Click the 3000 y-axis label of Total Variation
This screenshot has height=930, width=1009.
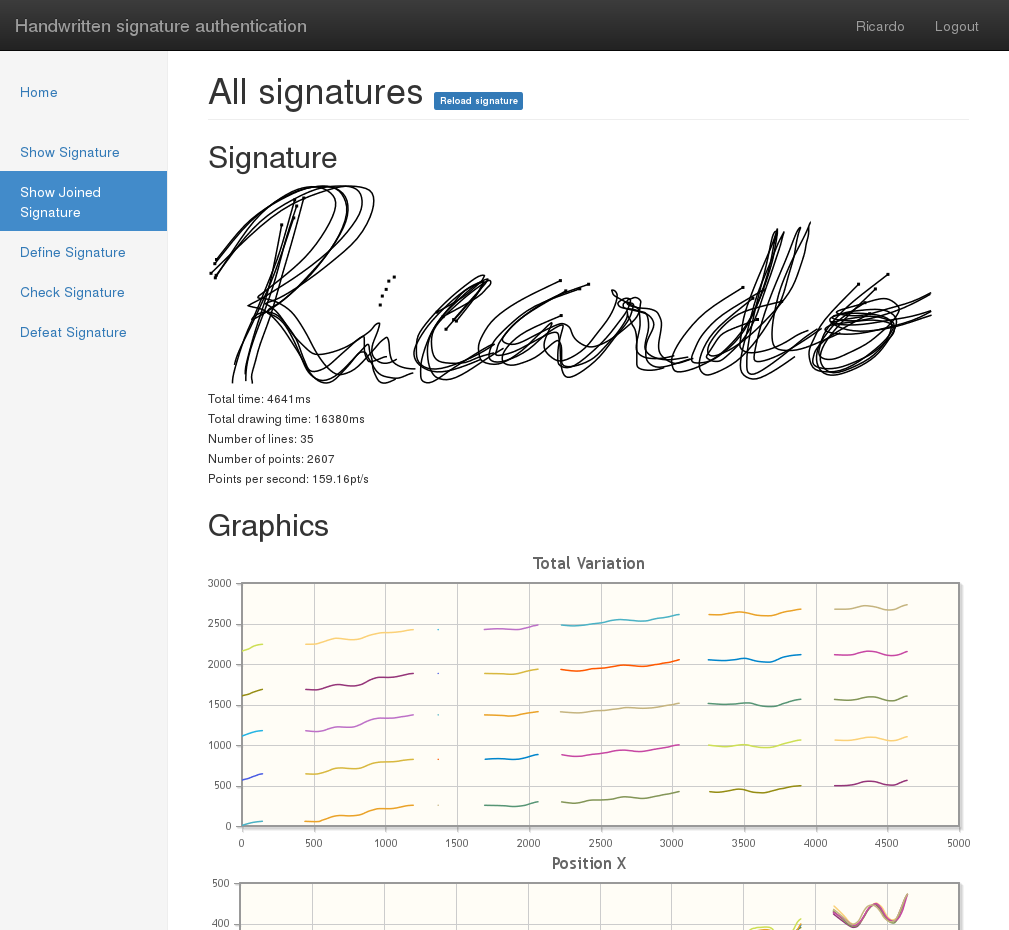click(x=219, y=583)
